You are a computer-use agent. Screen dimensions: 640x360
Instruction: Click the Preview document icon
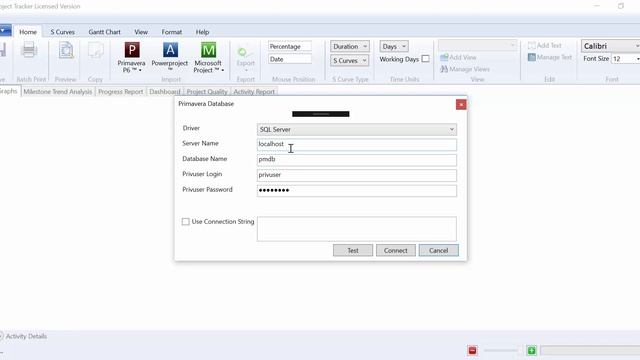coord(66,50)
